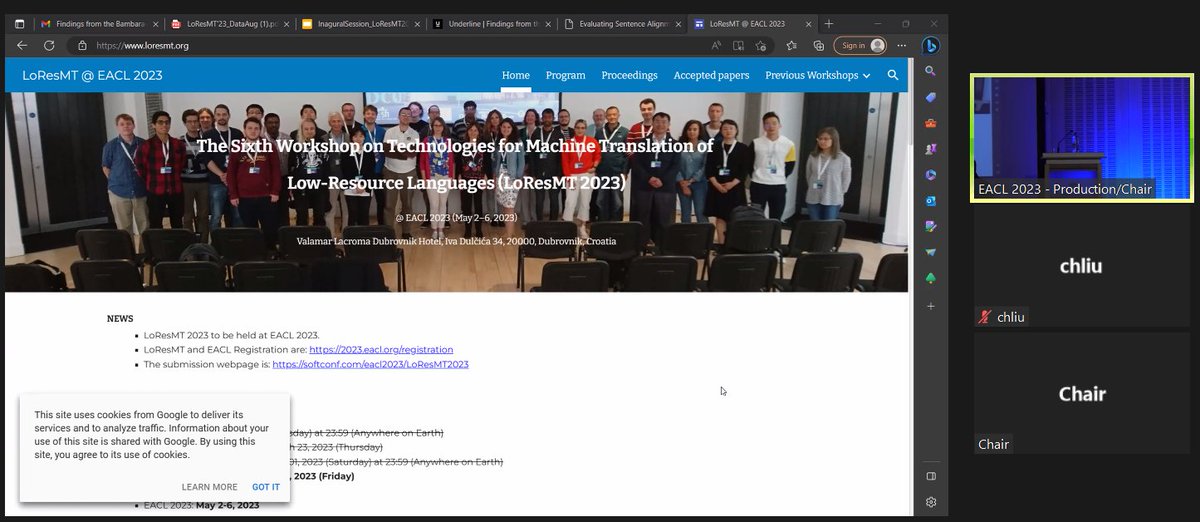Switch to the Underline Findings tab
Viewport: 1200px width, 522px height.
pos(490,23)
